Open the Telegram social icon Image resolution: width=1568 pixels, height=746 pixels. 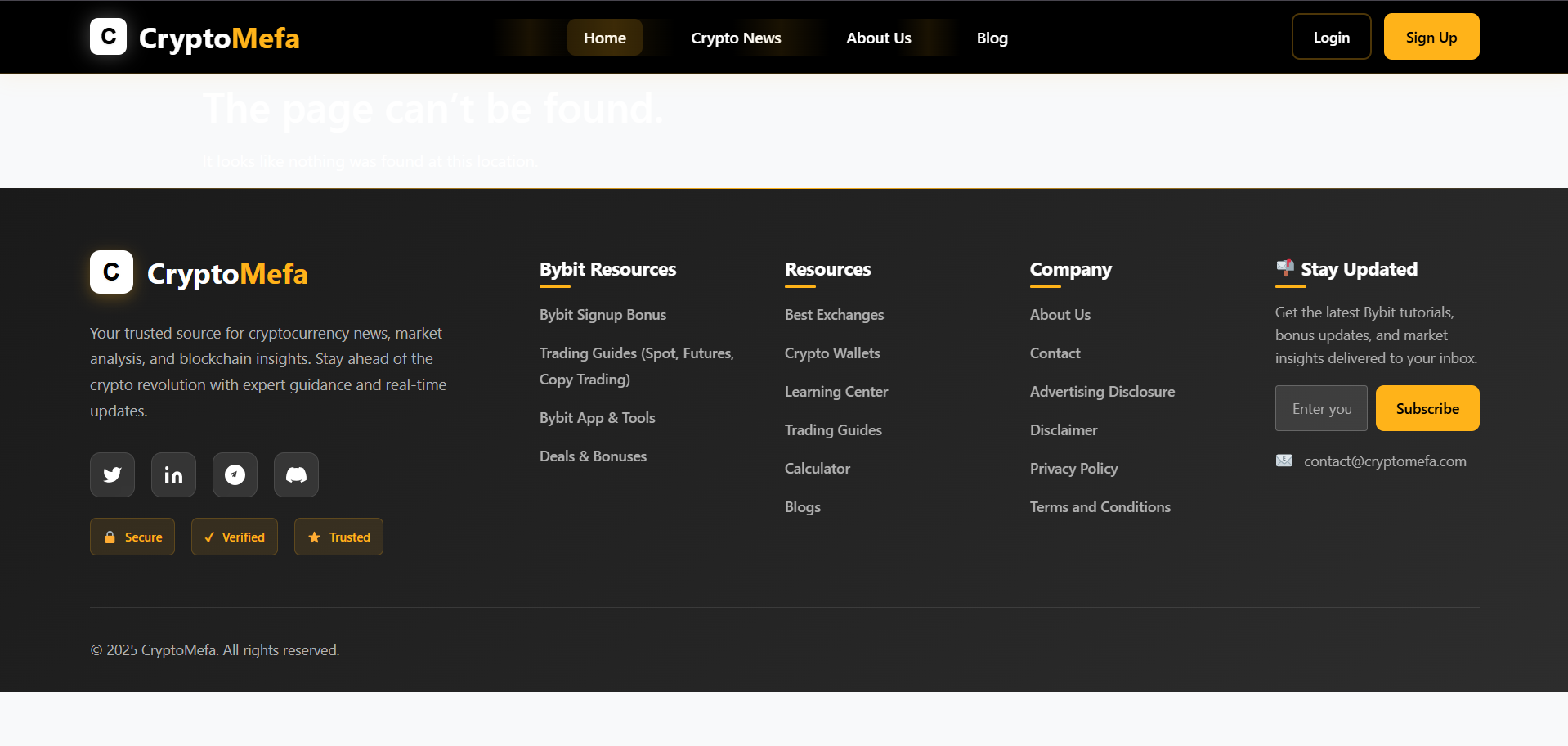tap(235, 474)
